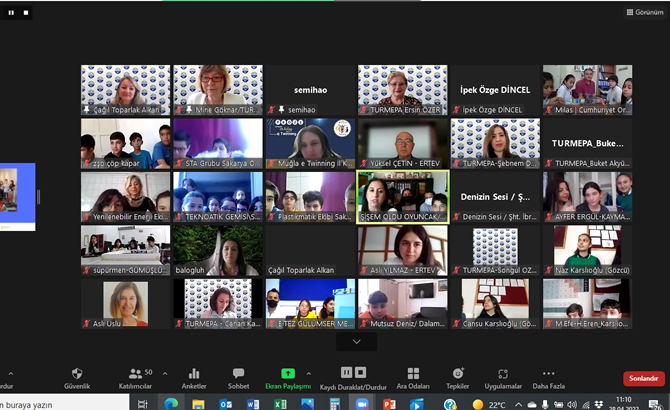Open Ara Odaları breakout rooms
The image size is (670, 410).
point(412,377)
